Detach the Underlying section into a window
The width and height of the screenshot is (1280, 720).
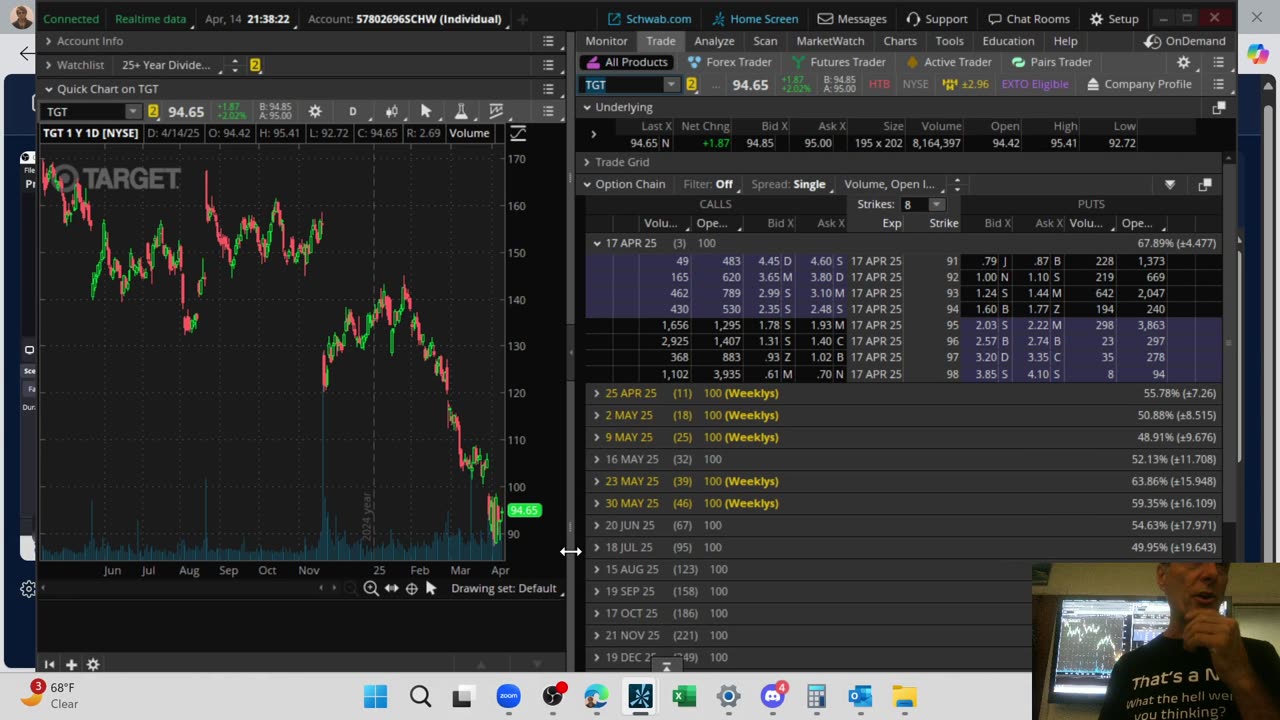1218,107
